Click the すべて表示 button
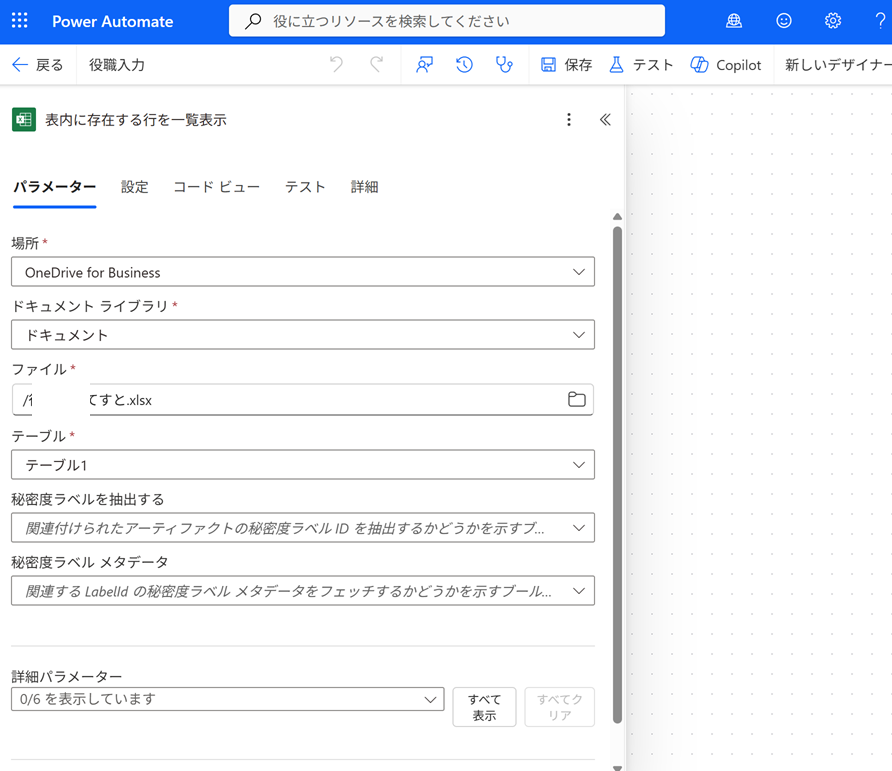 click(484, 707)
